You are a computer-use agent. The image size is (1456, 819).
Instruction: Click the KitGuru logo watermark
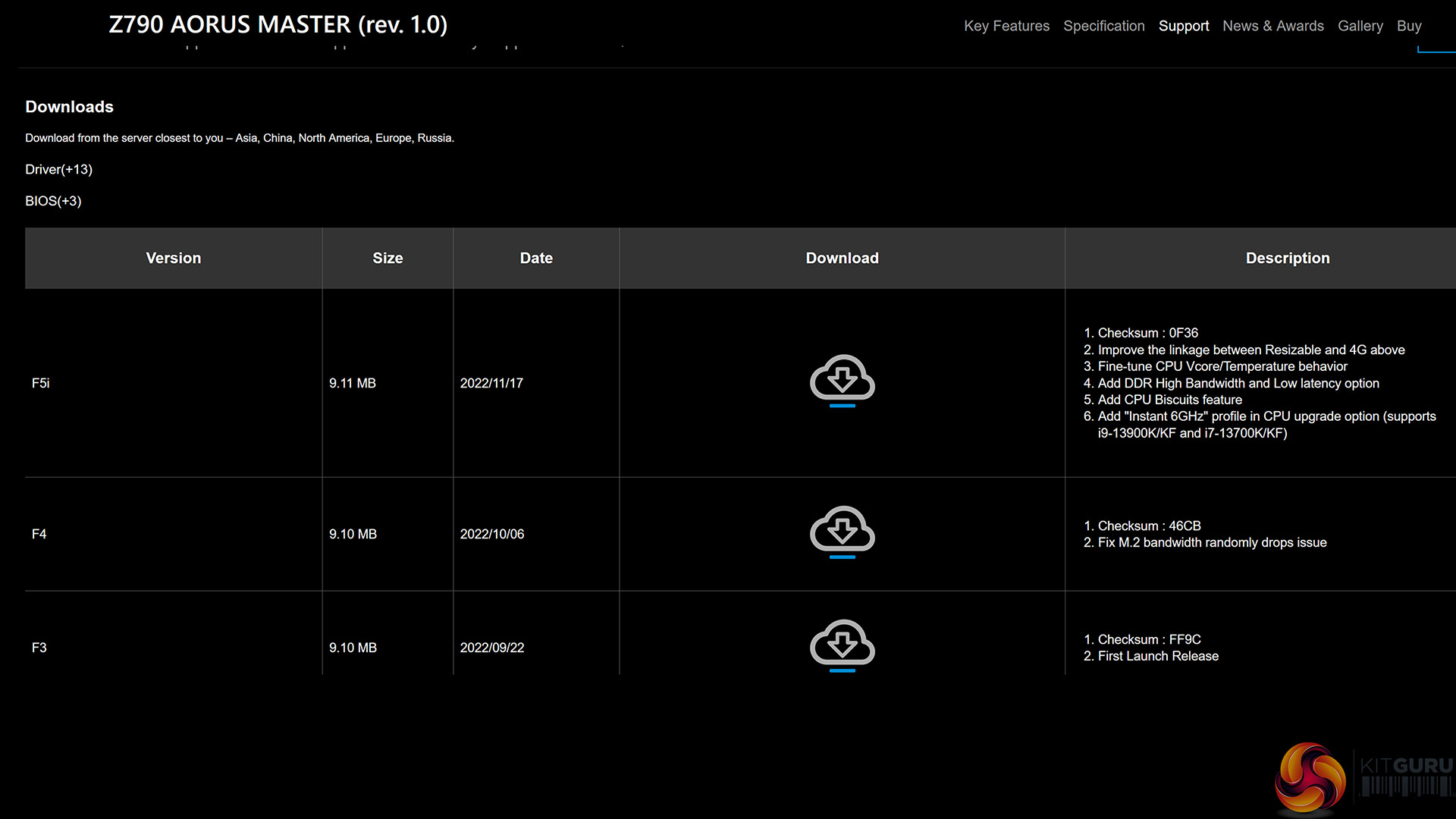(1362, 777)
